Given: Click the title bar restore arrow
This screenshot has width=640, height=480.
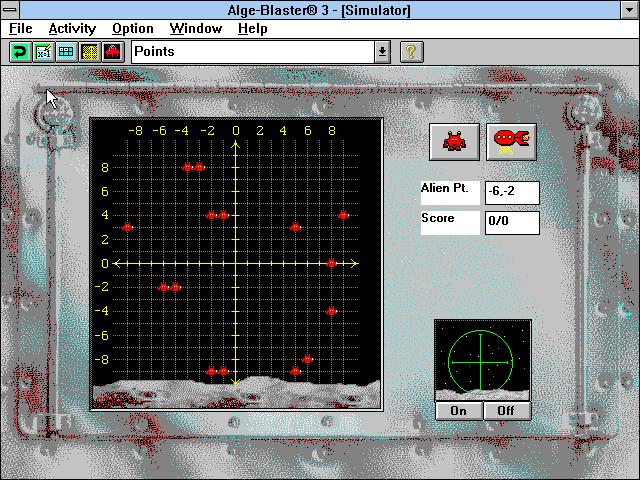Looking at the screenshot, I should 630,10.
